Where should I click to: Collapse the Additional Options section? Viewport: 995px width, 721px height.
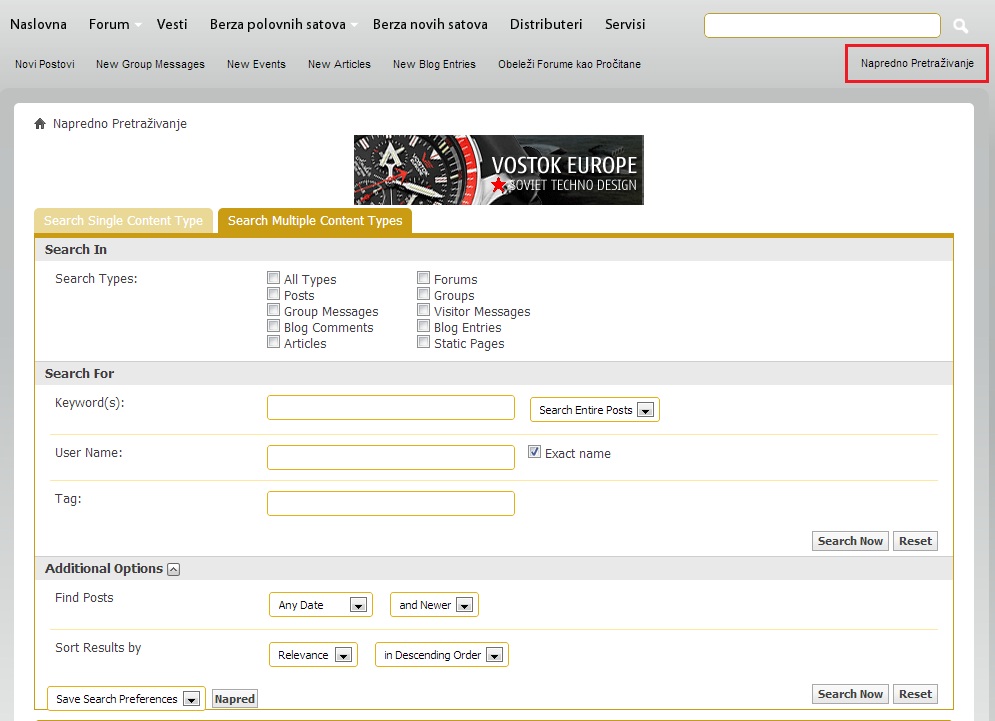[173, 569]
